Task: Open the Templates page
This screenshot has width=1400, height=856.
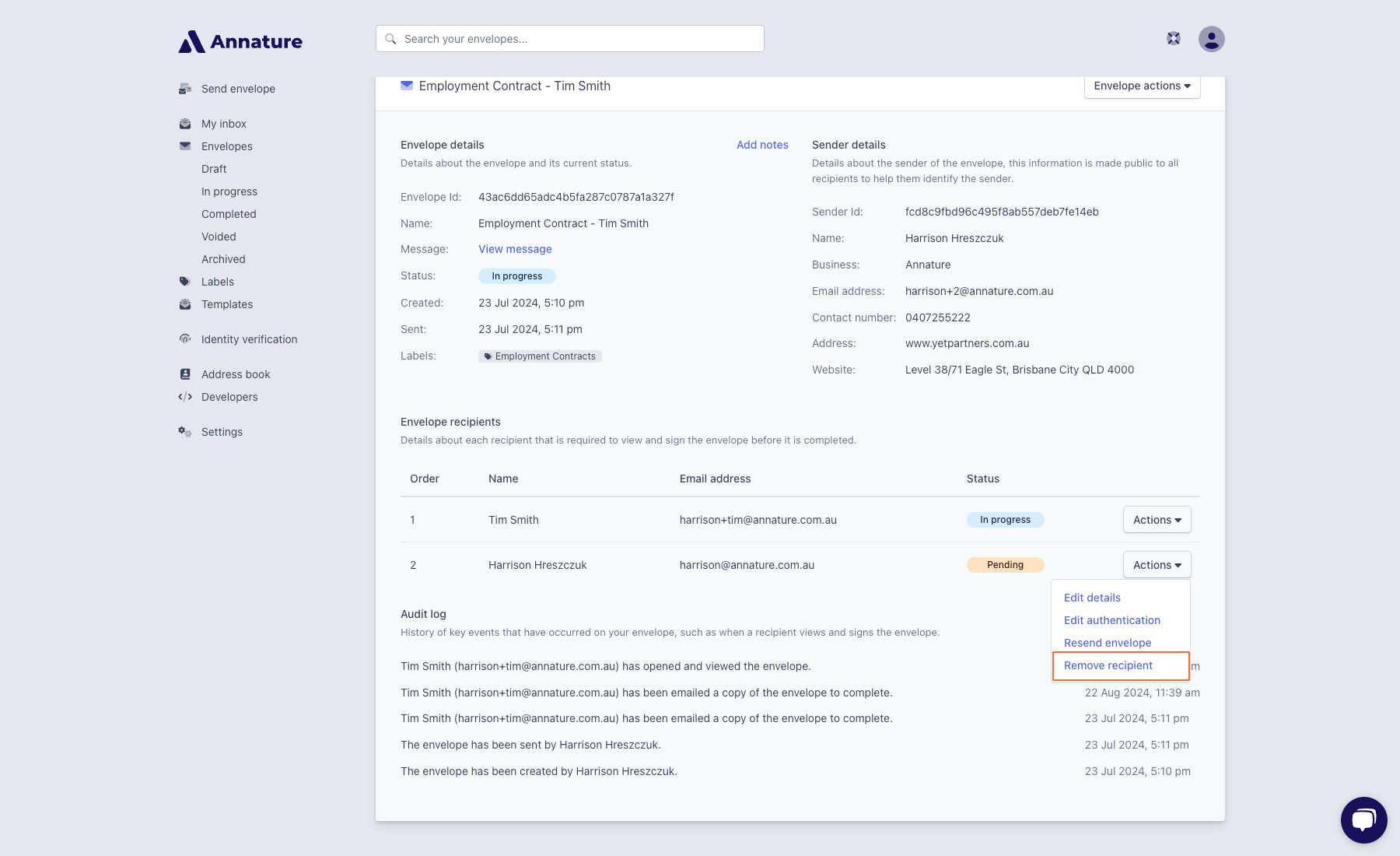Action: coord(227,304)
